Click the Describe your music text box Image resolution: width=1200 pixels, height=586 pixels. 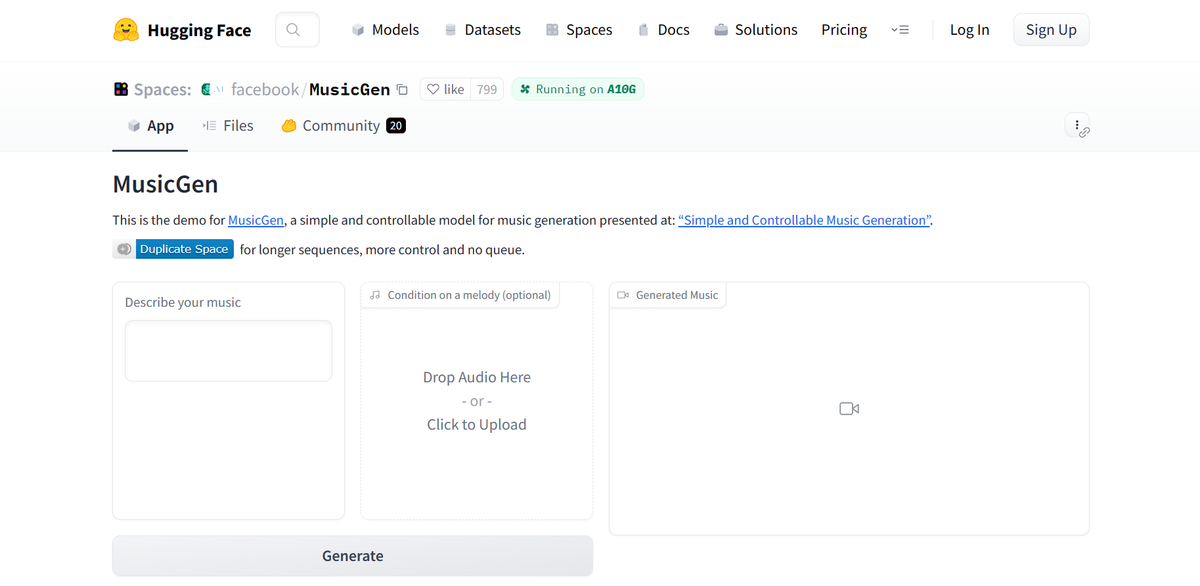tap(228, 351)
